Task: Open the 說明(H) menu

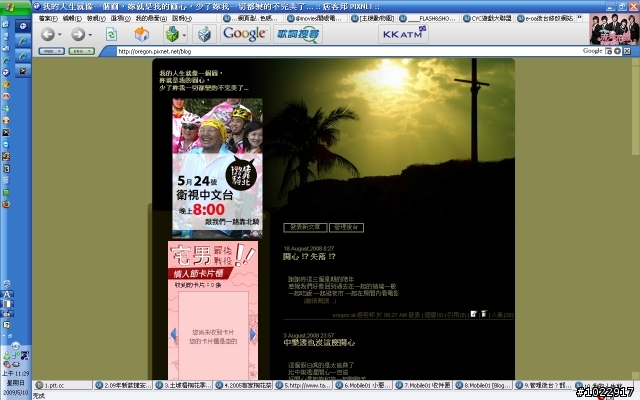Action: pos(182,18)
